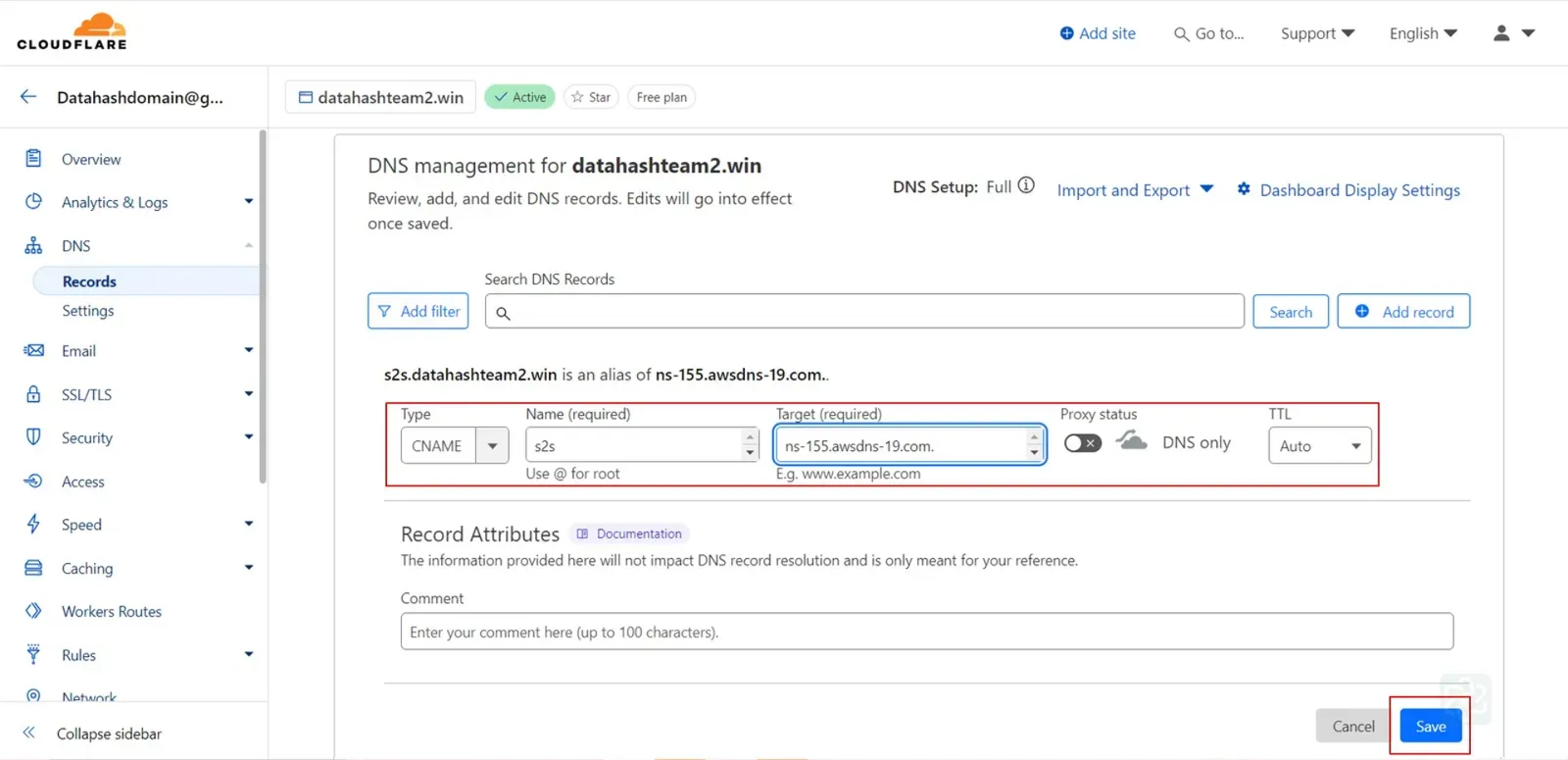Image resolution: width=1568 pixels, height=760 pixels.
Task: Click the Datahashdomain@g... account name
Action: pyautogui.click(x=140, y=97)
